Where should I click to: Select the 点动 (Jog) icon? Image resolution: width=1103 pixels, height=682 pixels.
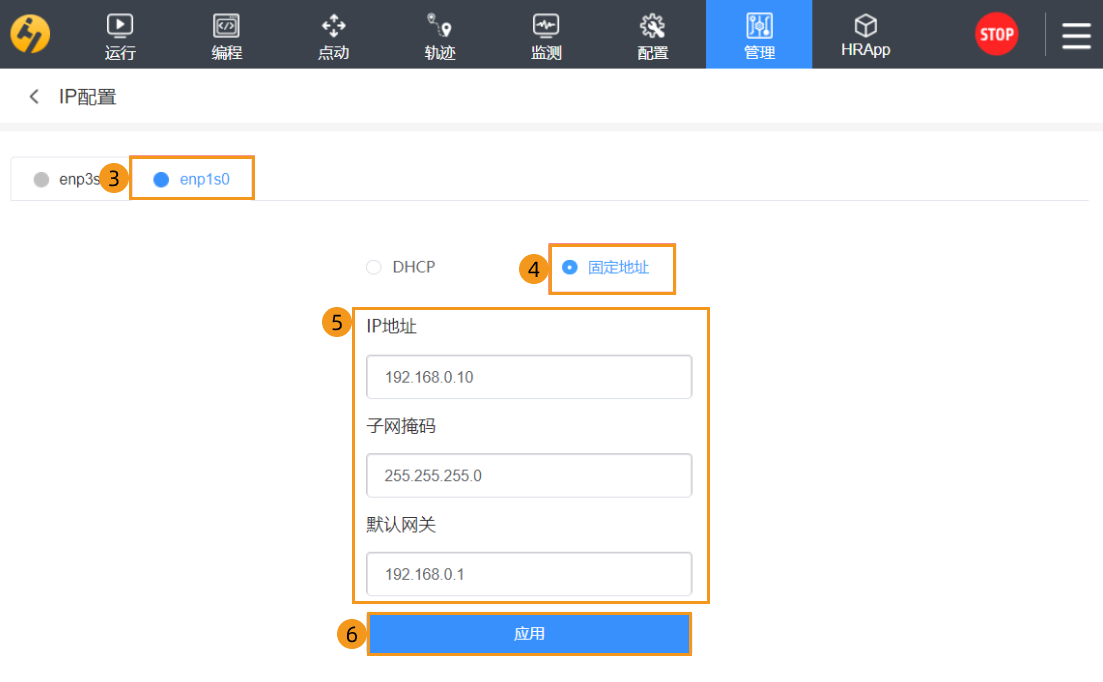333,26
